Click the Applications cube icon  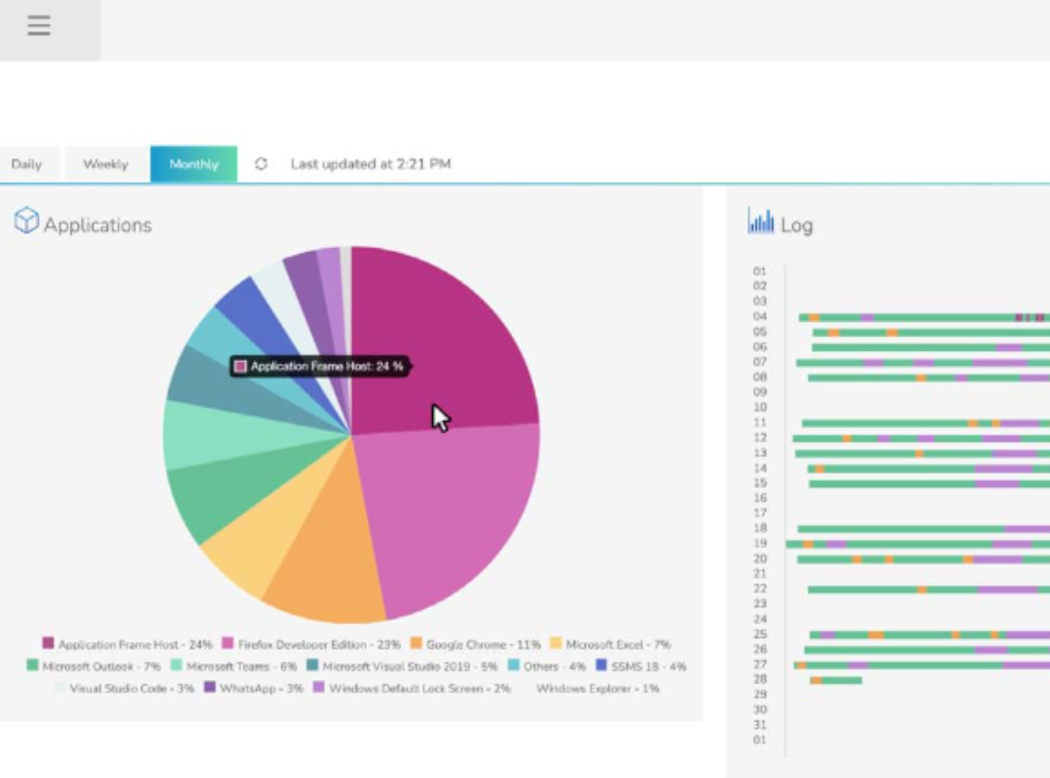click(x=27, y=221)
